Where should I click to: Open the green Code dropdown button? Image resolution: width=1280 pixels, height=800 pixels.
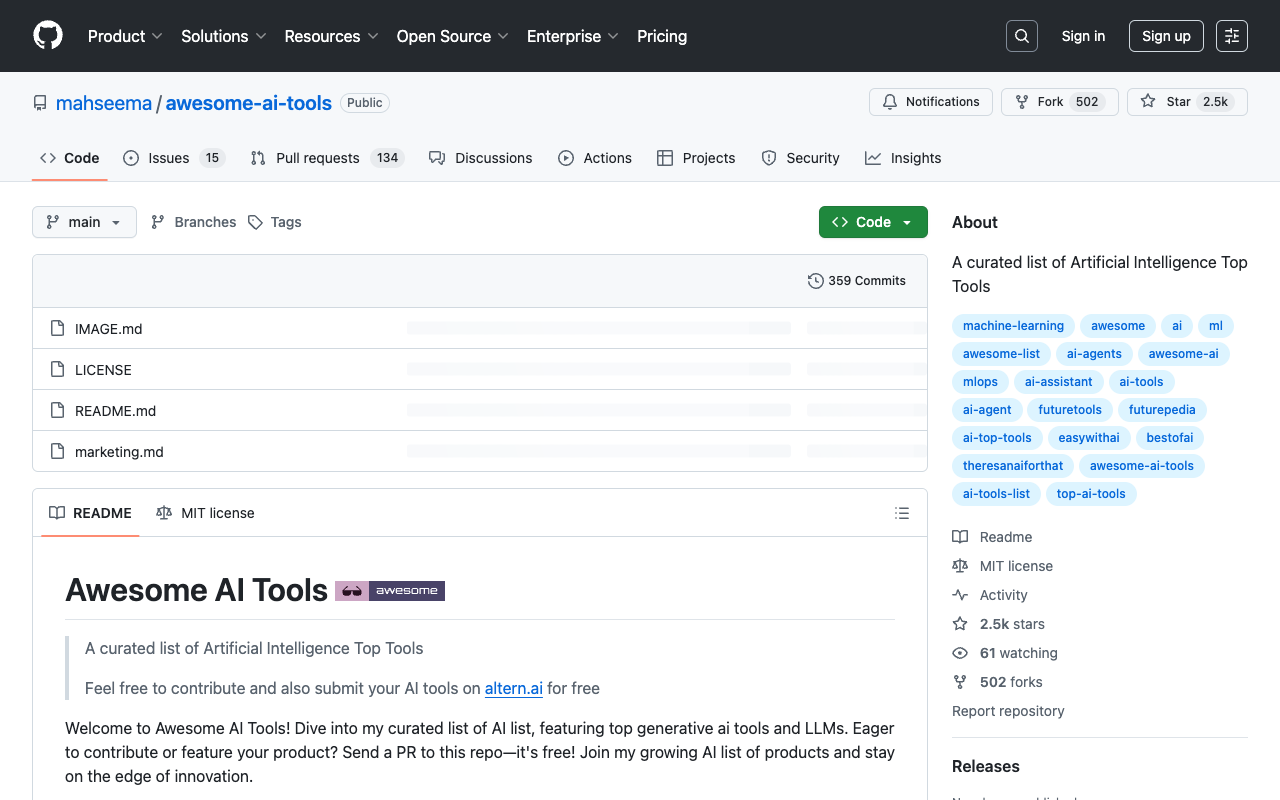[873, 222]
